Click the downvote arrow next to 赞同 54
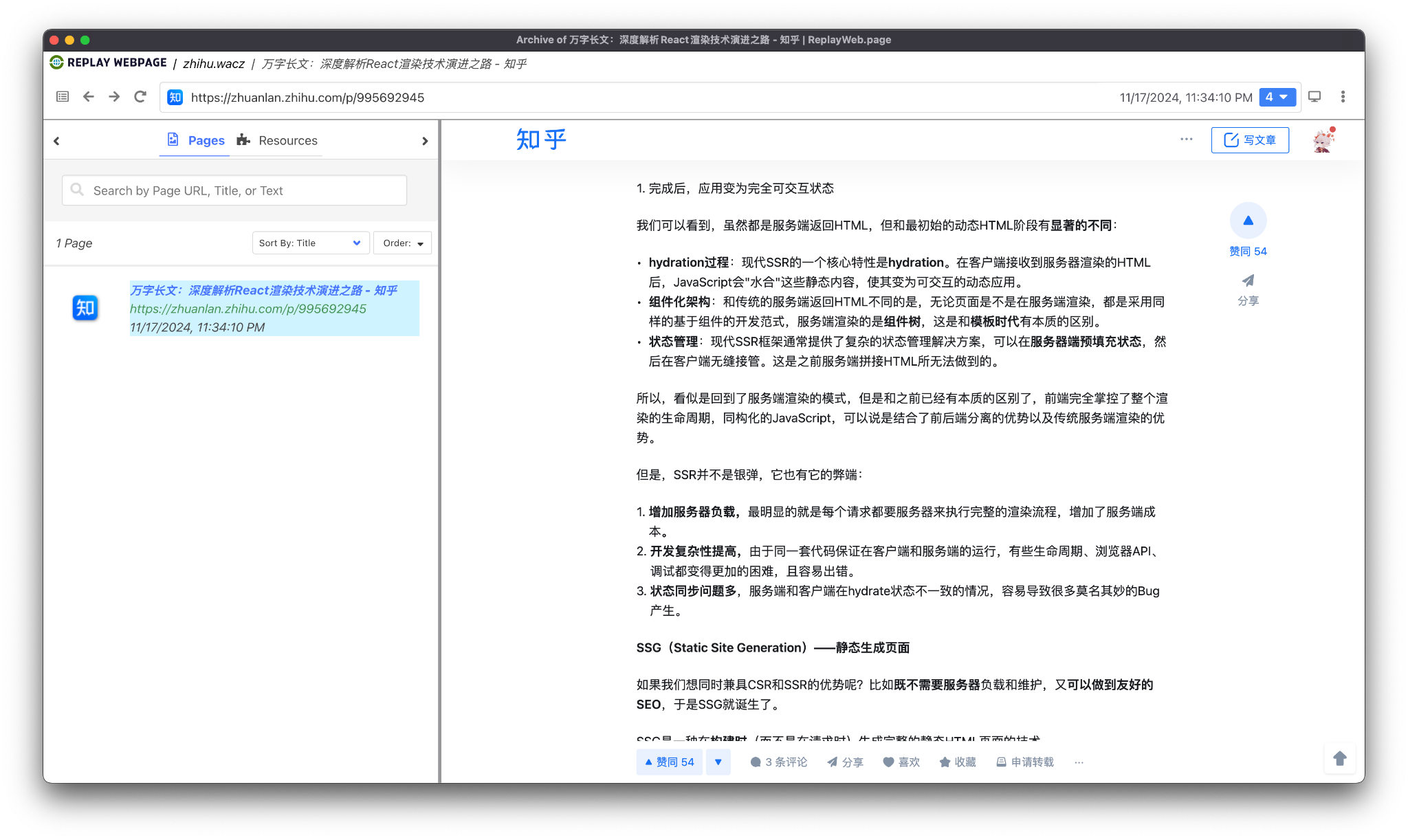The width and height of the screenshot is (1408, 840). (718, 762)
